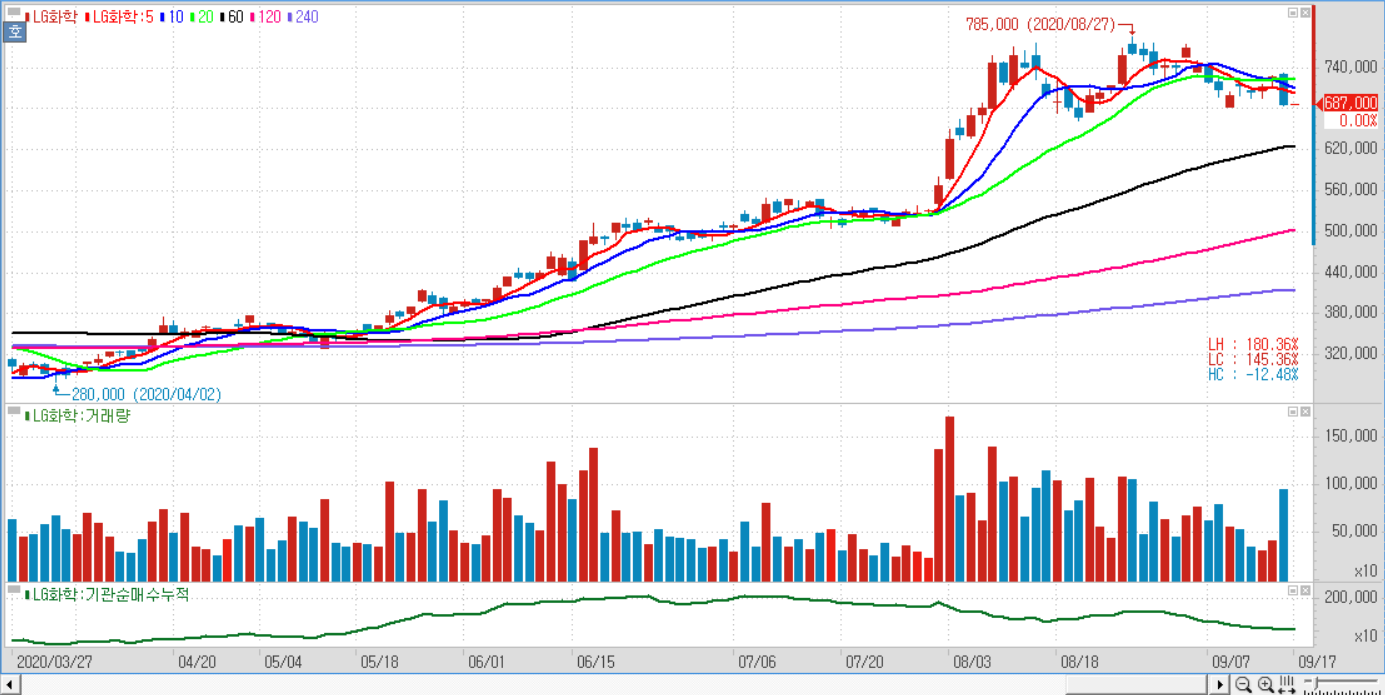Click the 100,000 volume axis label
Image resolution: width=1385 pixels, height=695 pixels.
(x=1351, y=484)
